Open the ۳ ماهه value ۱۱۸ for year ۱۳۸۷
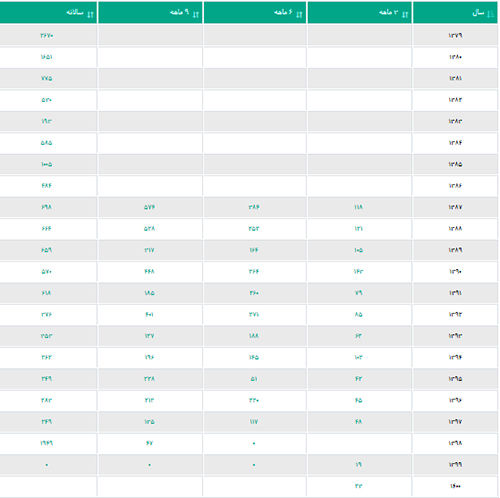This screenshot has height=498, width=500. (x=358, y=207)
